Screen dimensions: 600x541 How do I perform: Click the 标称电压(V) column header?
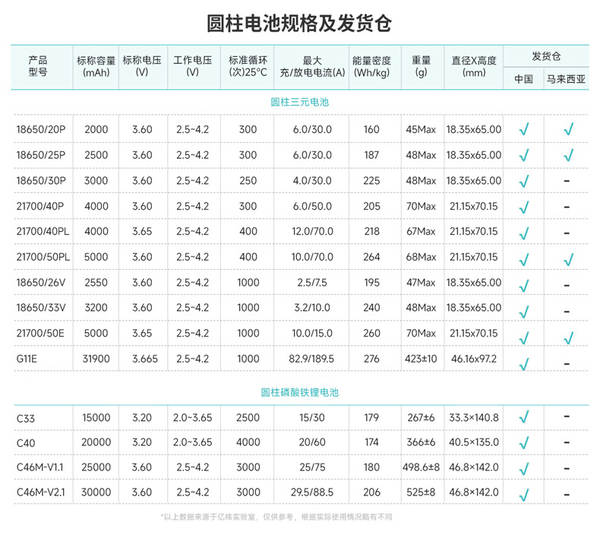(x=142, y=66)
